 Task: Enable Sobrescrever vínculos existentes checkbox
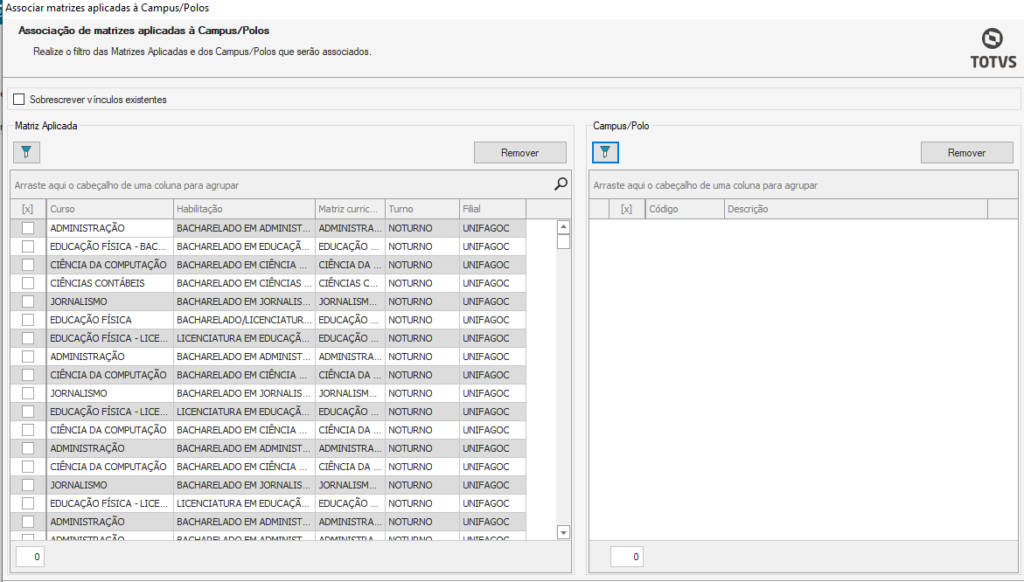19,100
